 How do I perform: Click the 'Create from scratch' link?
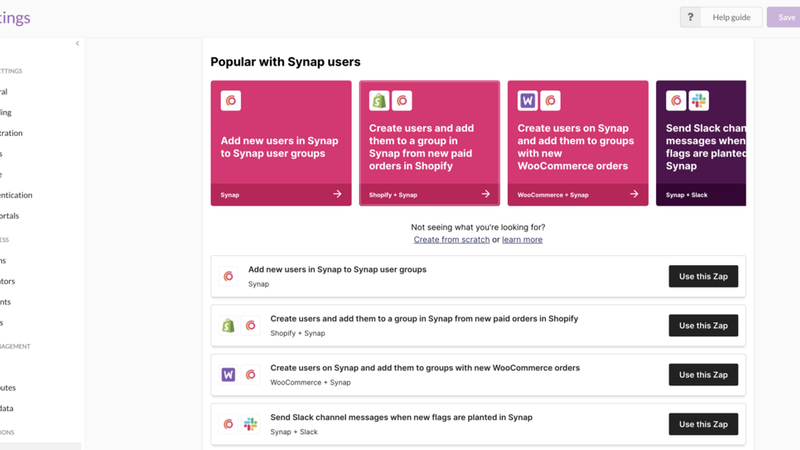click(452, 240)
